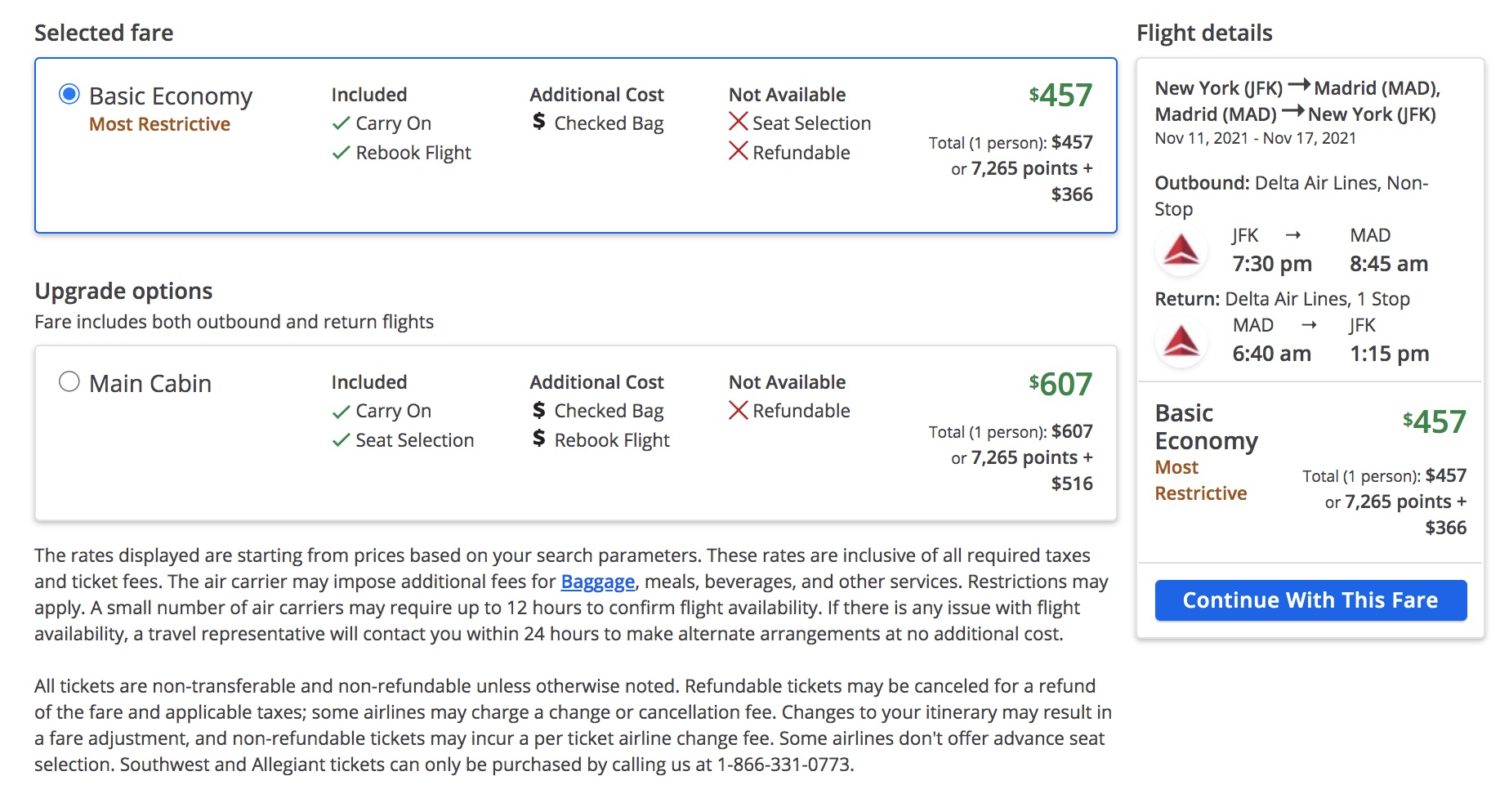Click the green checkmark beside Rebook Flight

point(340,152)
